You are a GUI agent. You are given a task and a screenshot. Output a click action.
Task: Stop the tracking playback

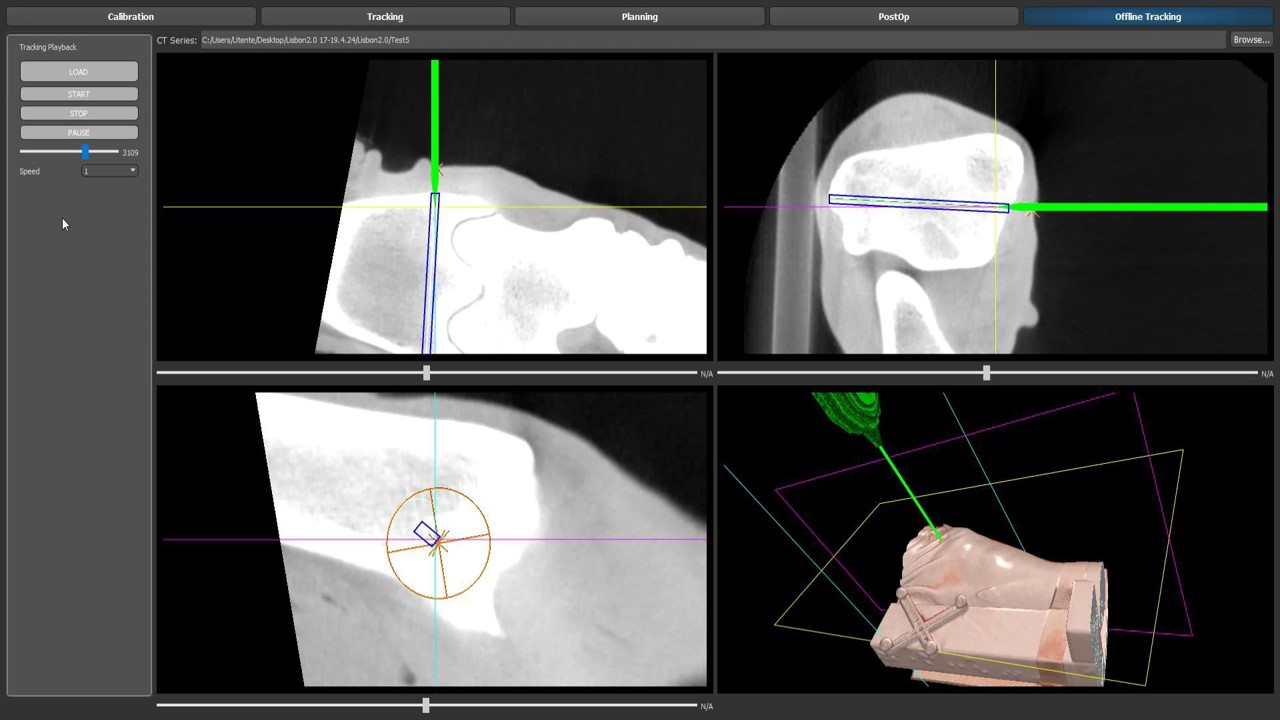coord(79,113)
